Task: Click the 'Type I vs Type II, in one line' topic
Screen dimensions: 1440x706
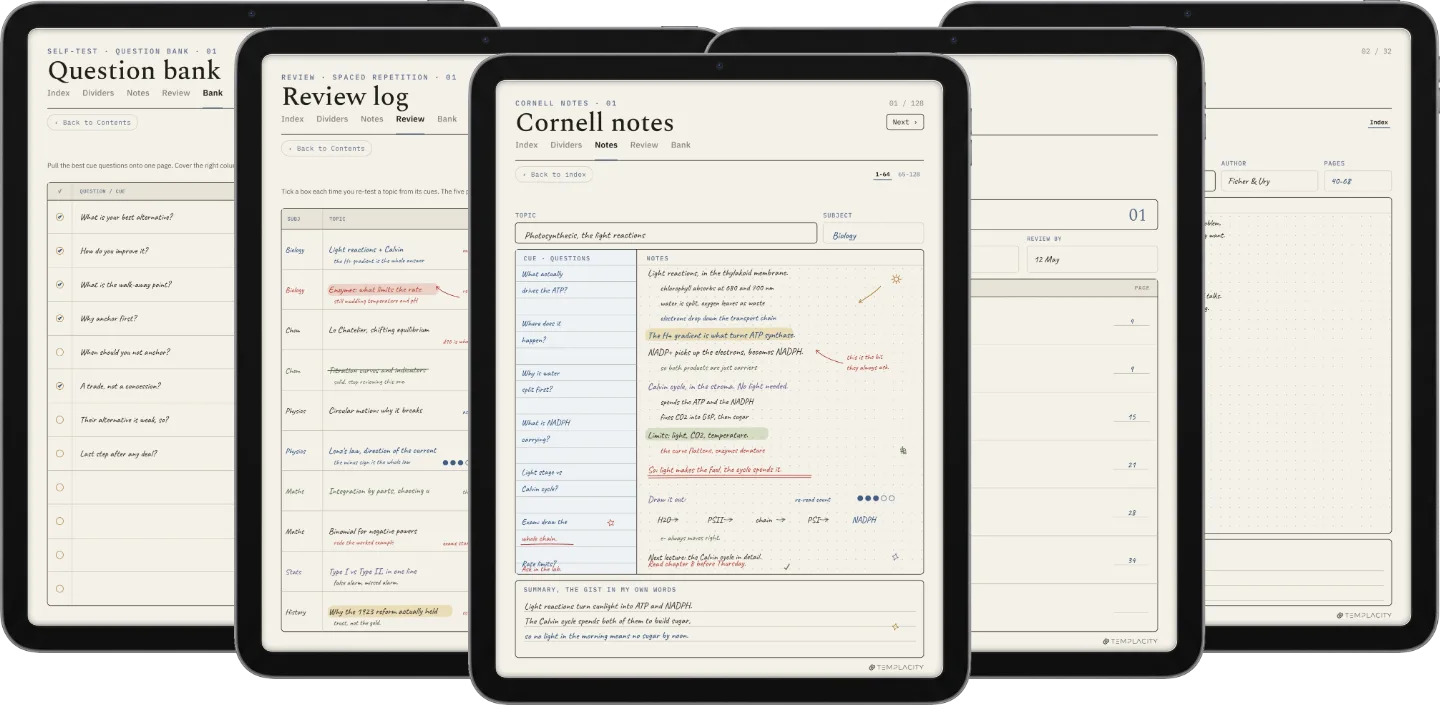Action: click(373, 571)
